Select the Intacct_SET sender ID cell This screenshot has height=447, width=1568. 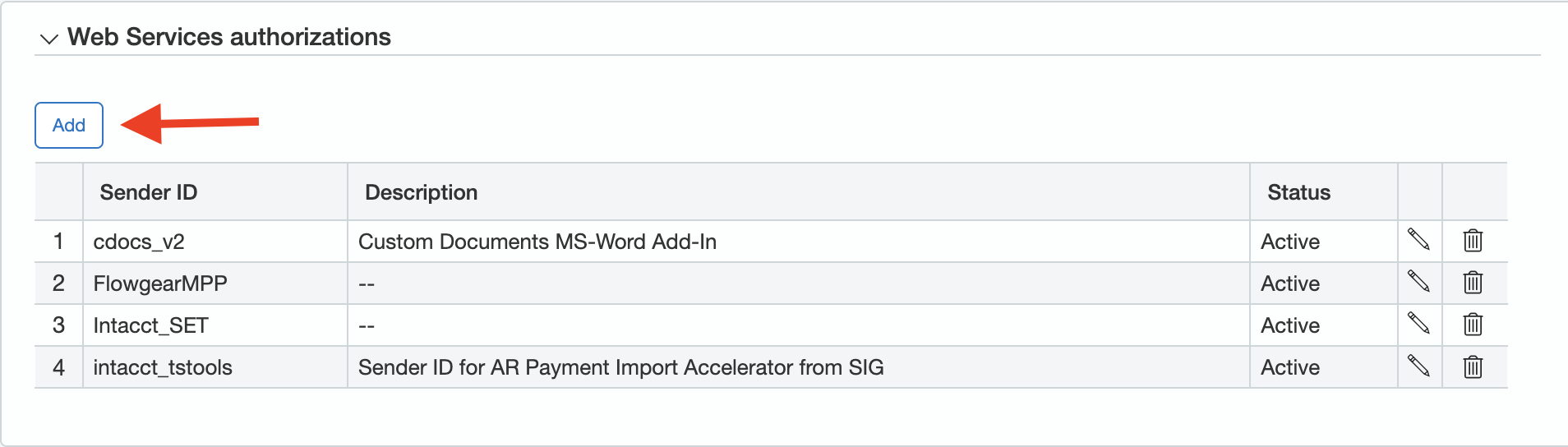pos(151,325)
